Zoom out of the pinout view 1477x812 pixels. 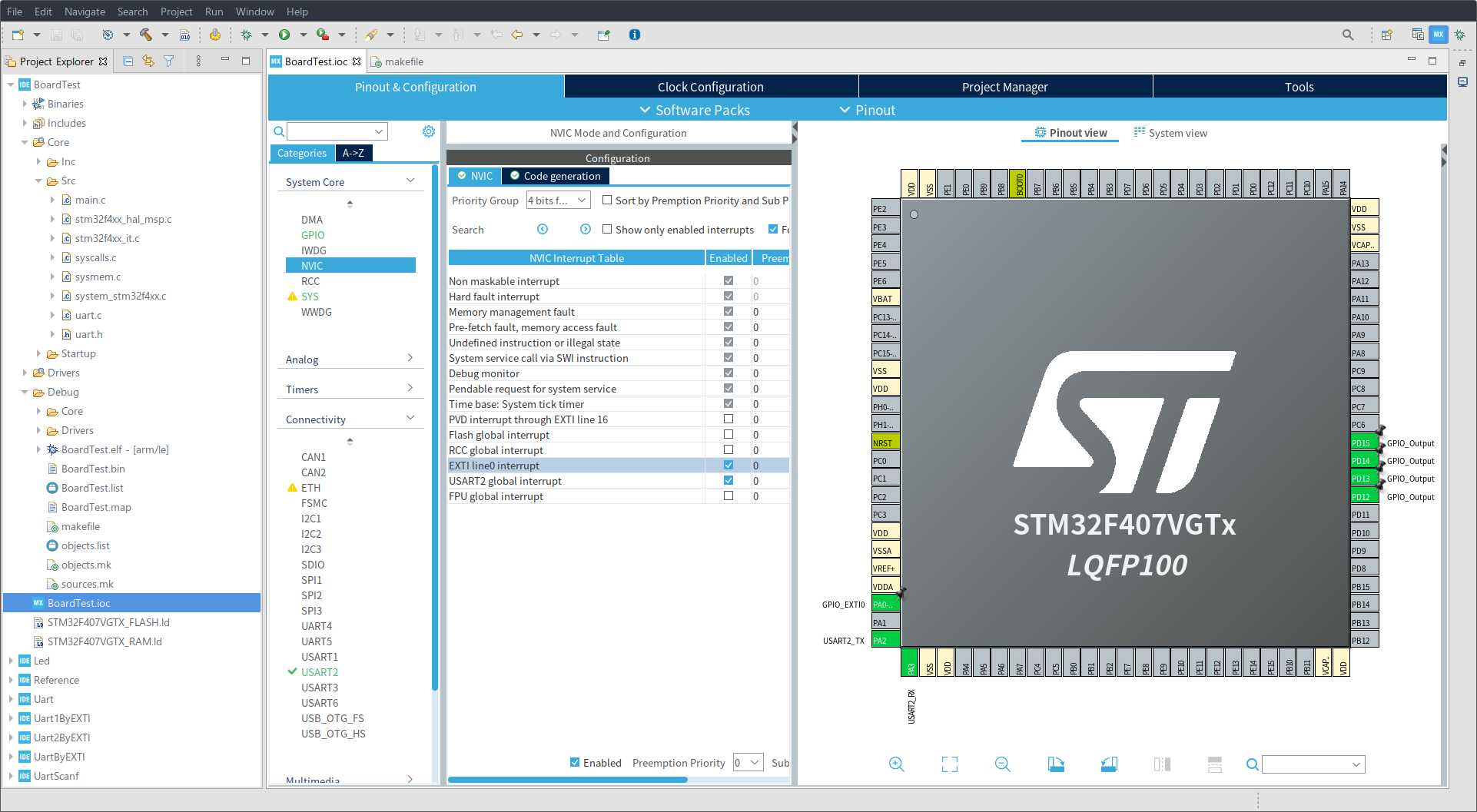pyautogui.click(x=1003, y=764)
